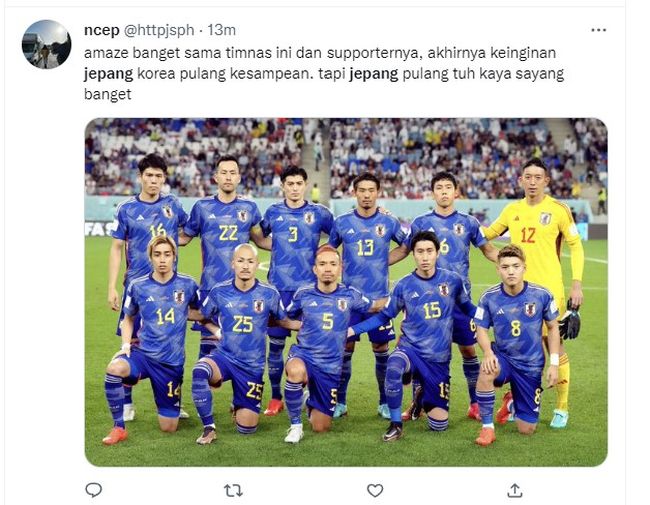Click the reply speech bubble icon
Viewport: 650px width, 505px height.
coord(93,490)
